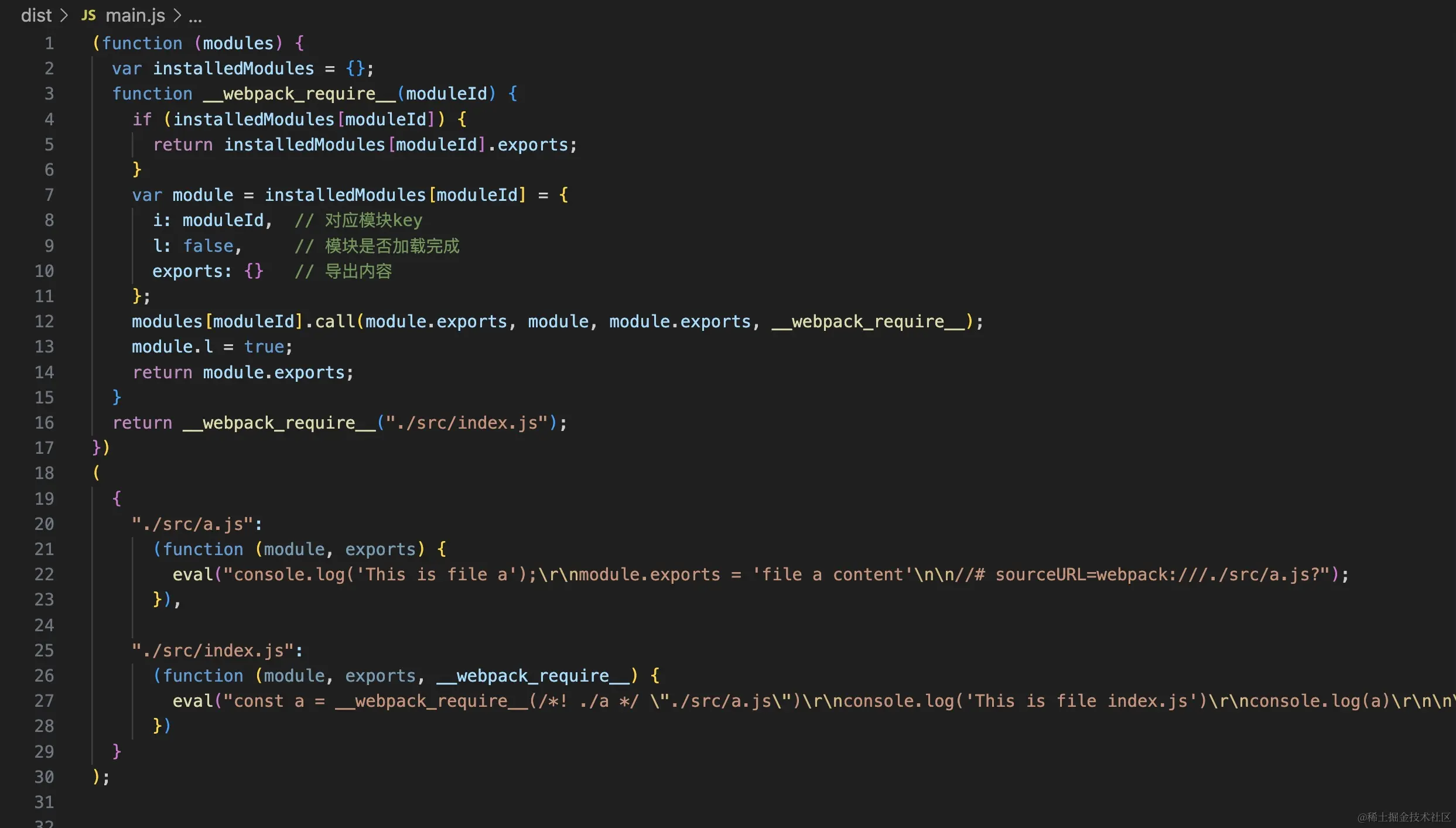Click chevron after main.js breadcrumb
The height and width of the screenshot is (828, 1456).
177,15
